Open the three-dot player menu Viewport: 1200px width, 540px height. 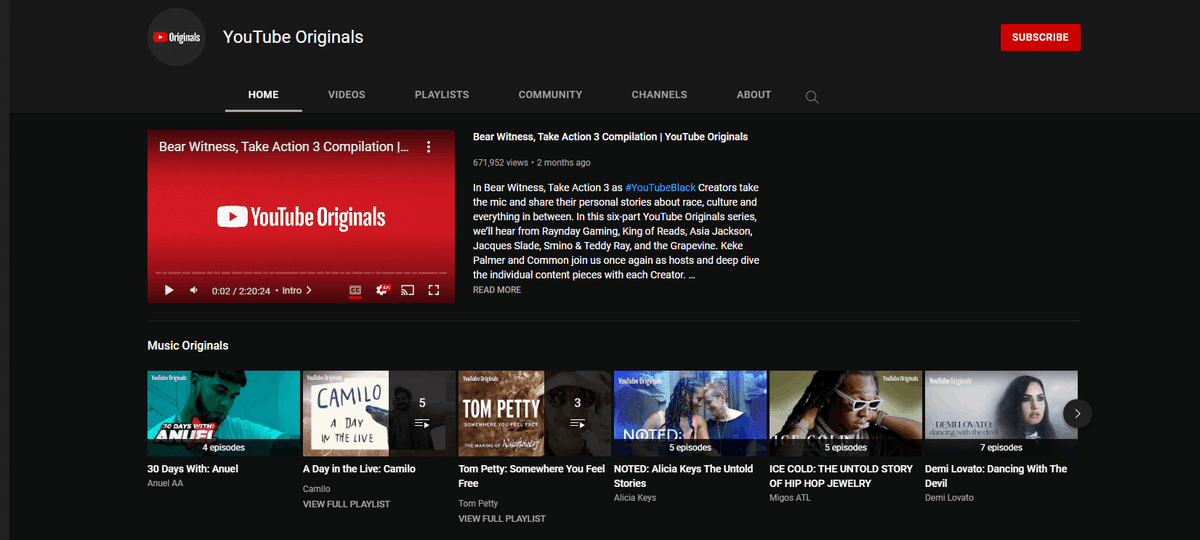[x=428, y=147]
